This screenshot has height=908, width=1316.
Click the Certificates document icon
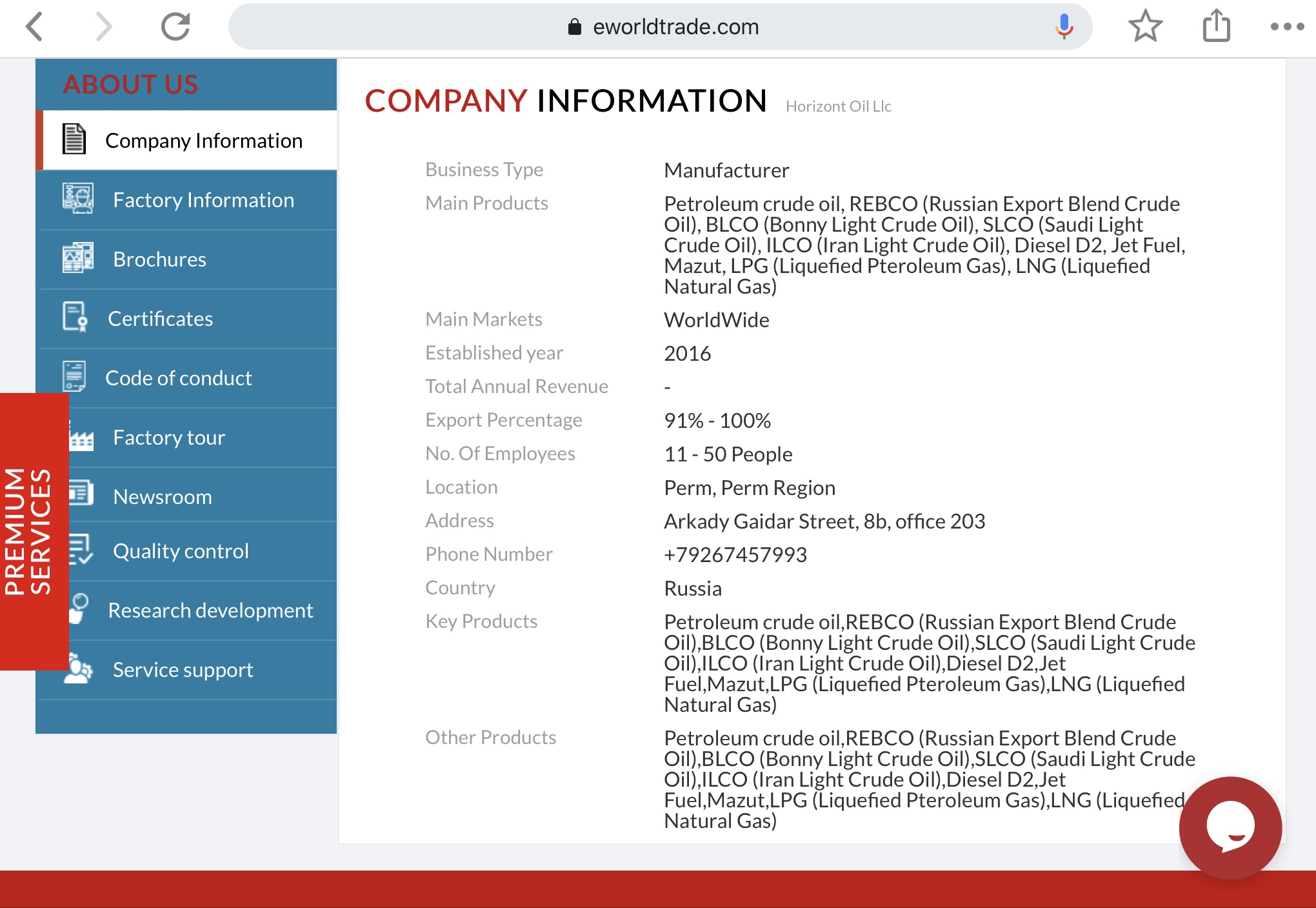pos(75,318)
